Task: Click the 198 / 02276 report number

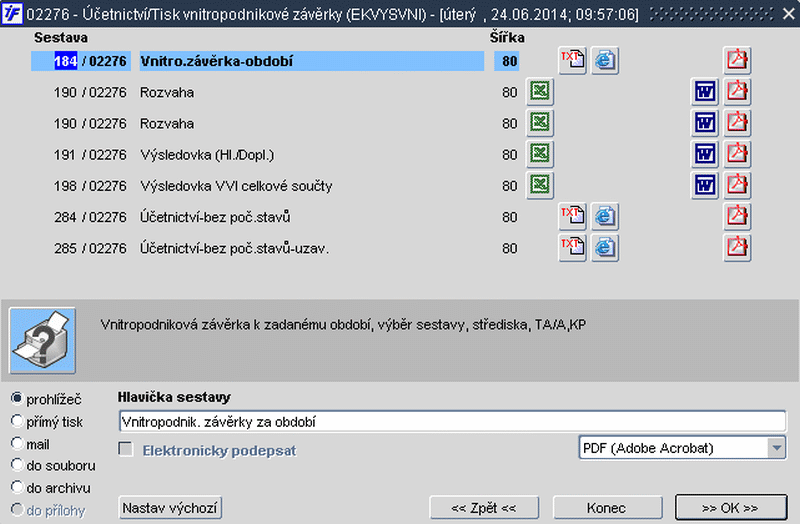Action: [90, 186]
